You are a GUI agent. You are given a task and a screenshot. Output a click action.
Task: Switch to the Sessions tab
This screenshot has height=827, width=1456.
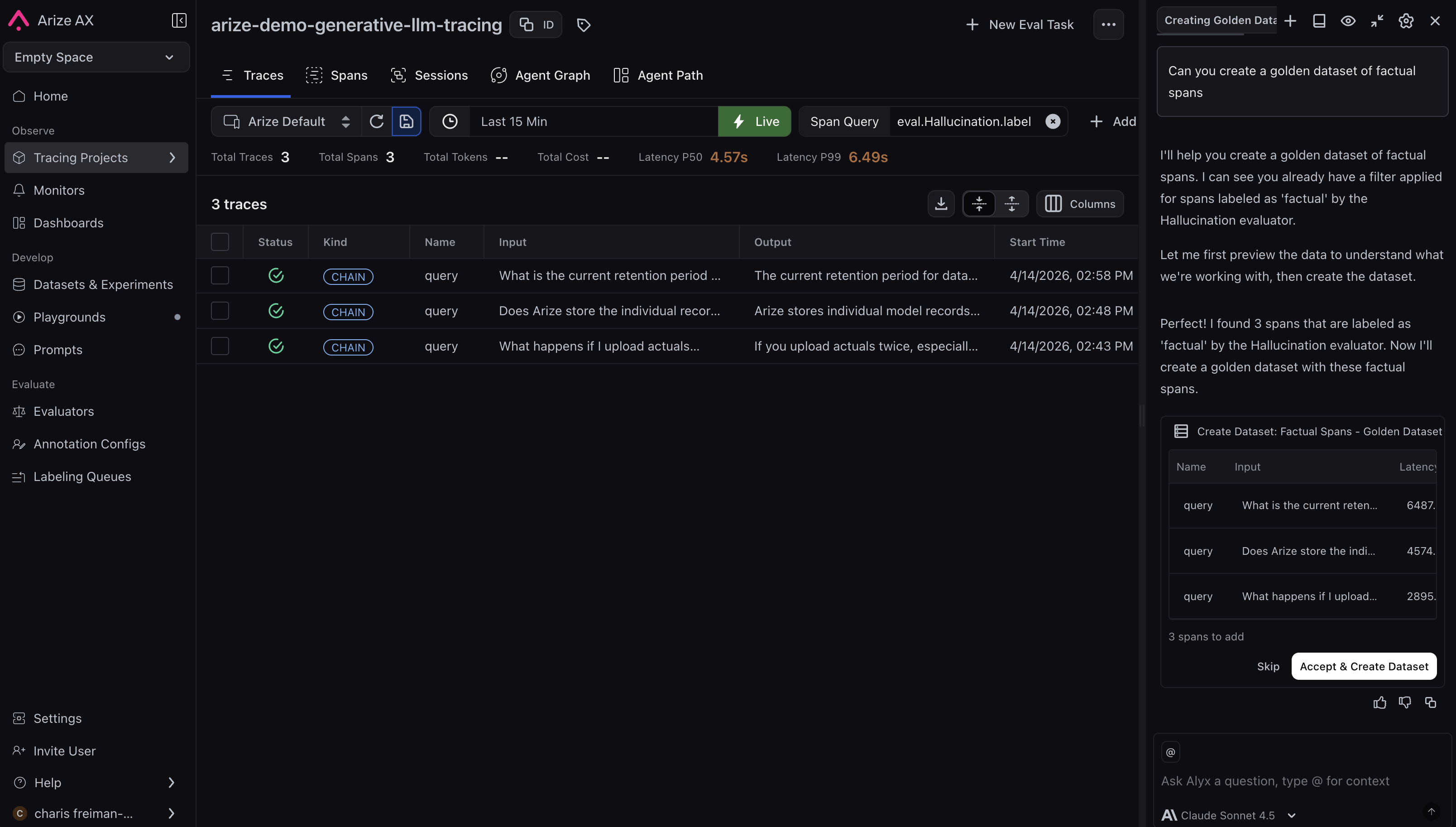tap(429, 75)
